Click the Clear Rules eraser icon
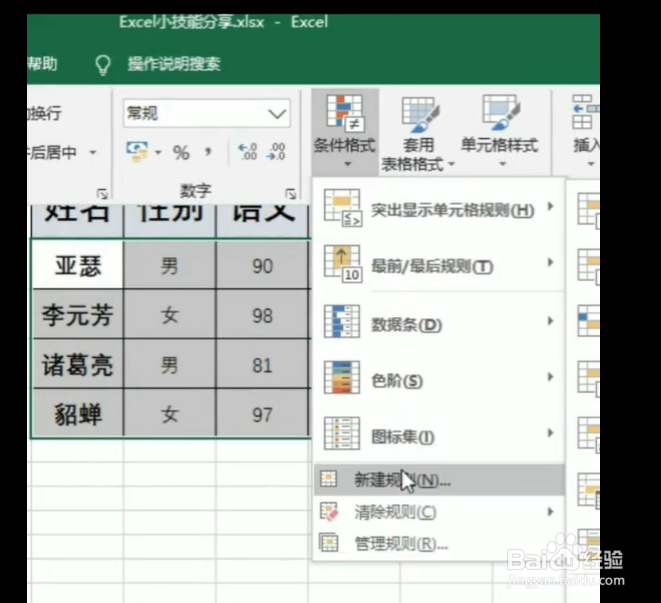This screenshot has width=661, height=603. tap(329, 511)
